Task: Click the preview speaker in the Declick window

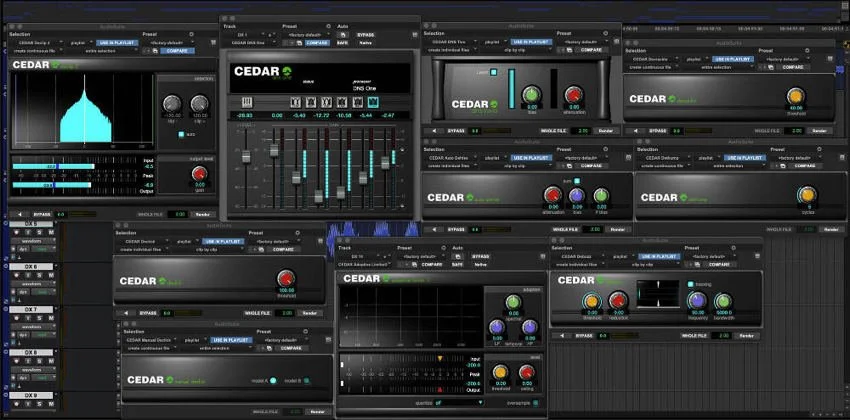Action: point(125,313)
